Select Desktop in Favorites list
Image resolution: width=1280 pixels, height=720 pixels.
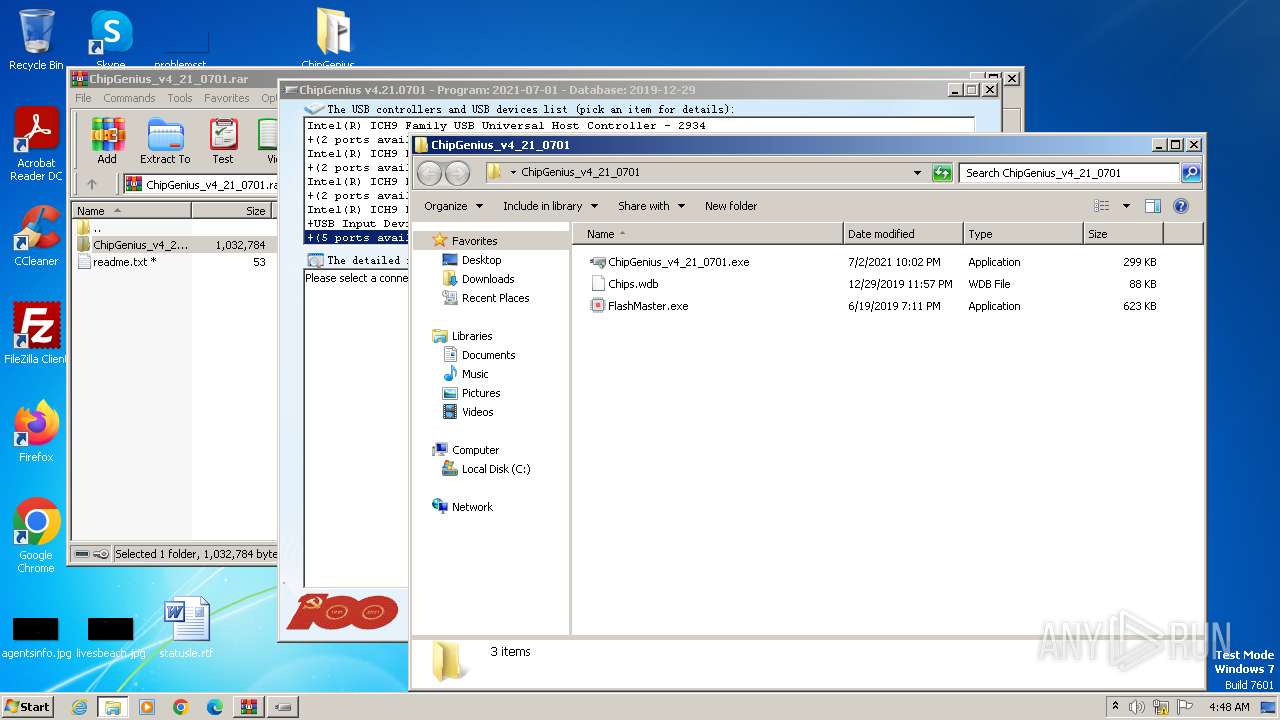pyautogui.click(x=471, y=260)
